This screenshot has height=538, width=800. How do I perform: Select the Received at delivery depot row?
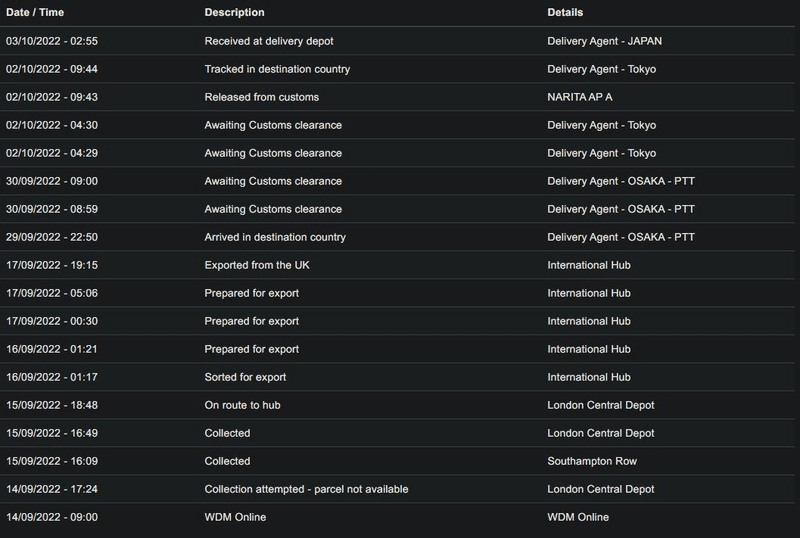tap(397, 41)
